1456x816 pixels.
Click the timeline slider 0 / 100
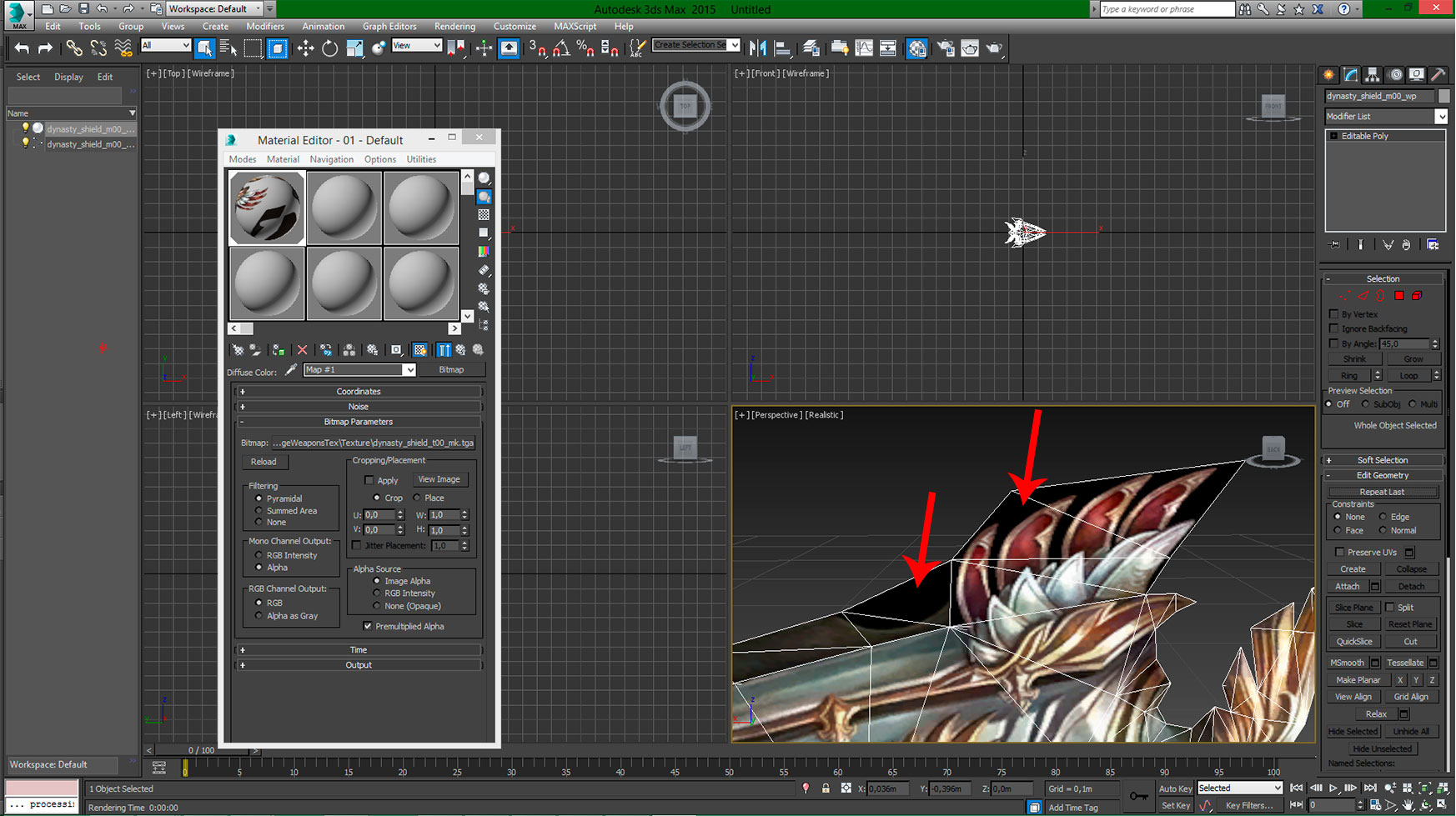coord(201,750)
